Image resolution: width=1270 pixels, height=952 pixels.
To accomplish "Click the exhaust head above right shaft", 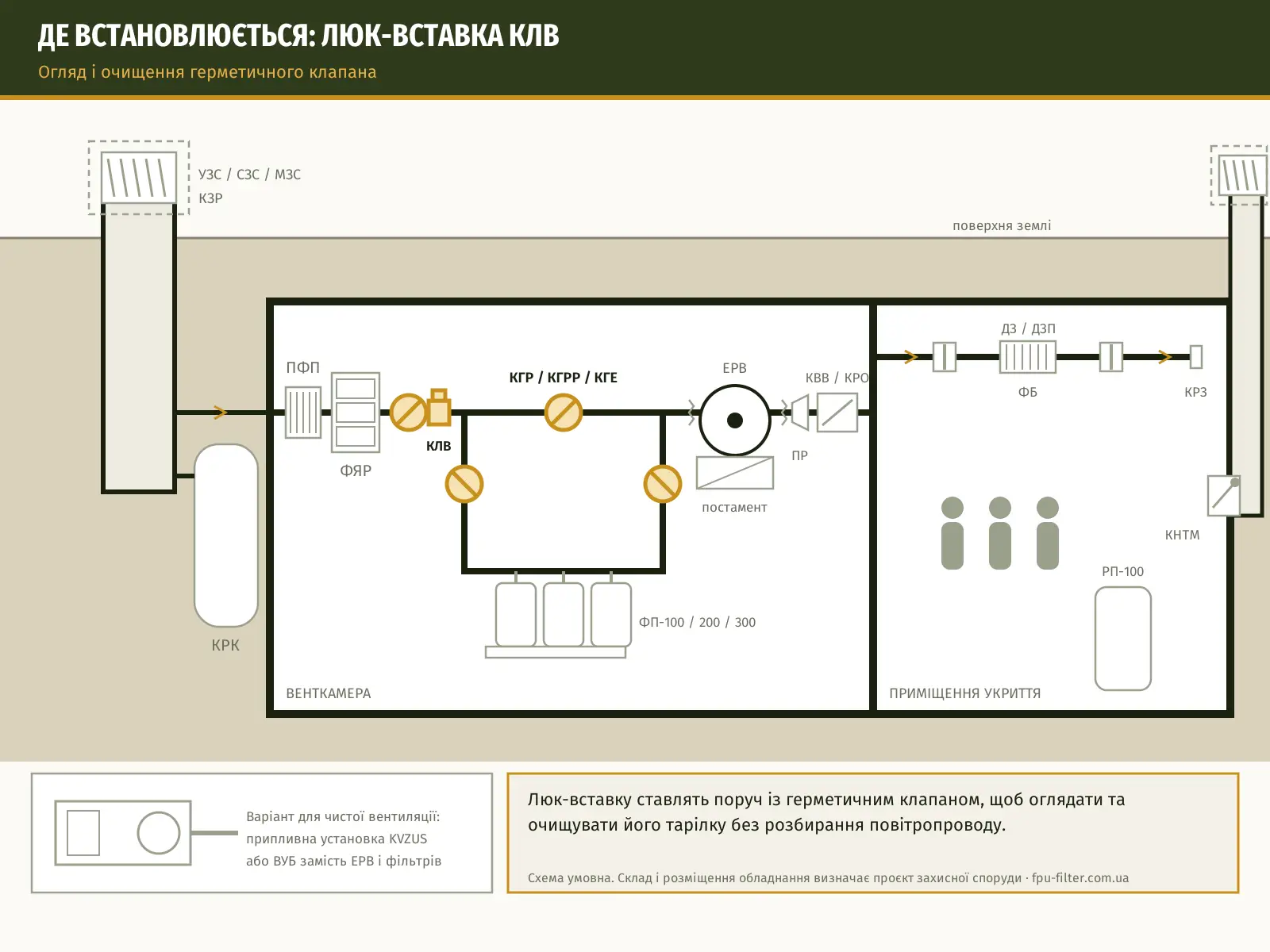I will pyautogui.click(x=1243, y=176).
